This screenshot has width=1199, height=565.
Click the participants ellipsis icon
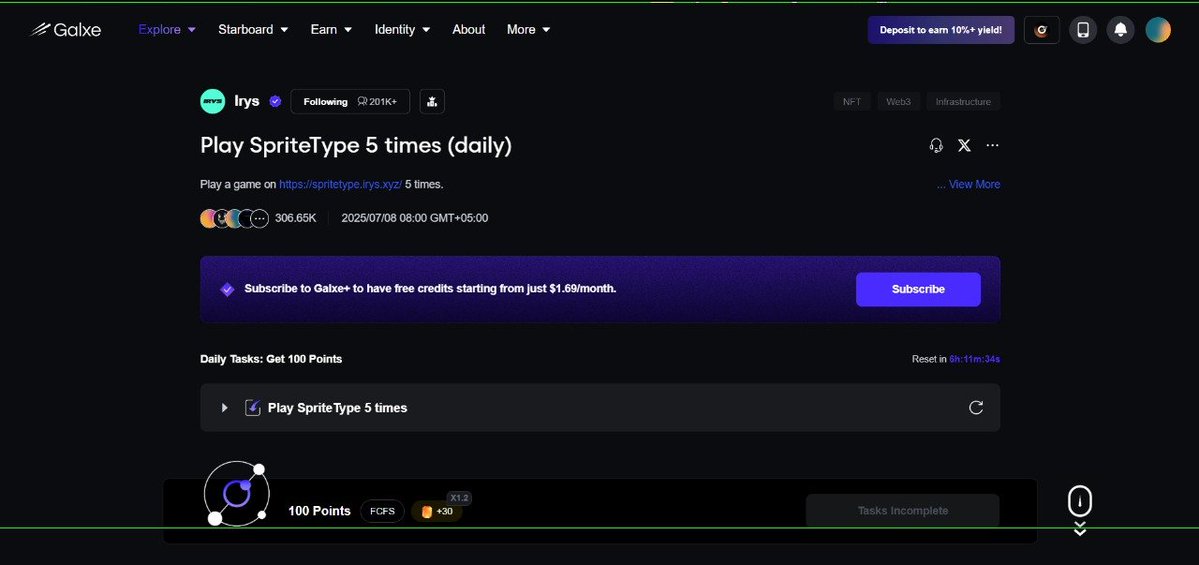[260, 219]
